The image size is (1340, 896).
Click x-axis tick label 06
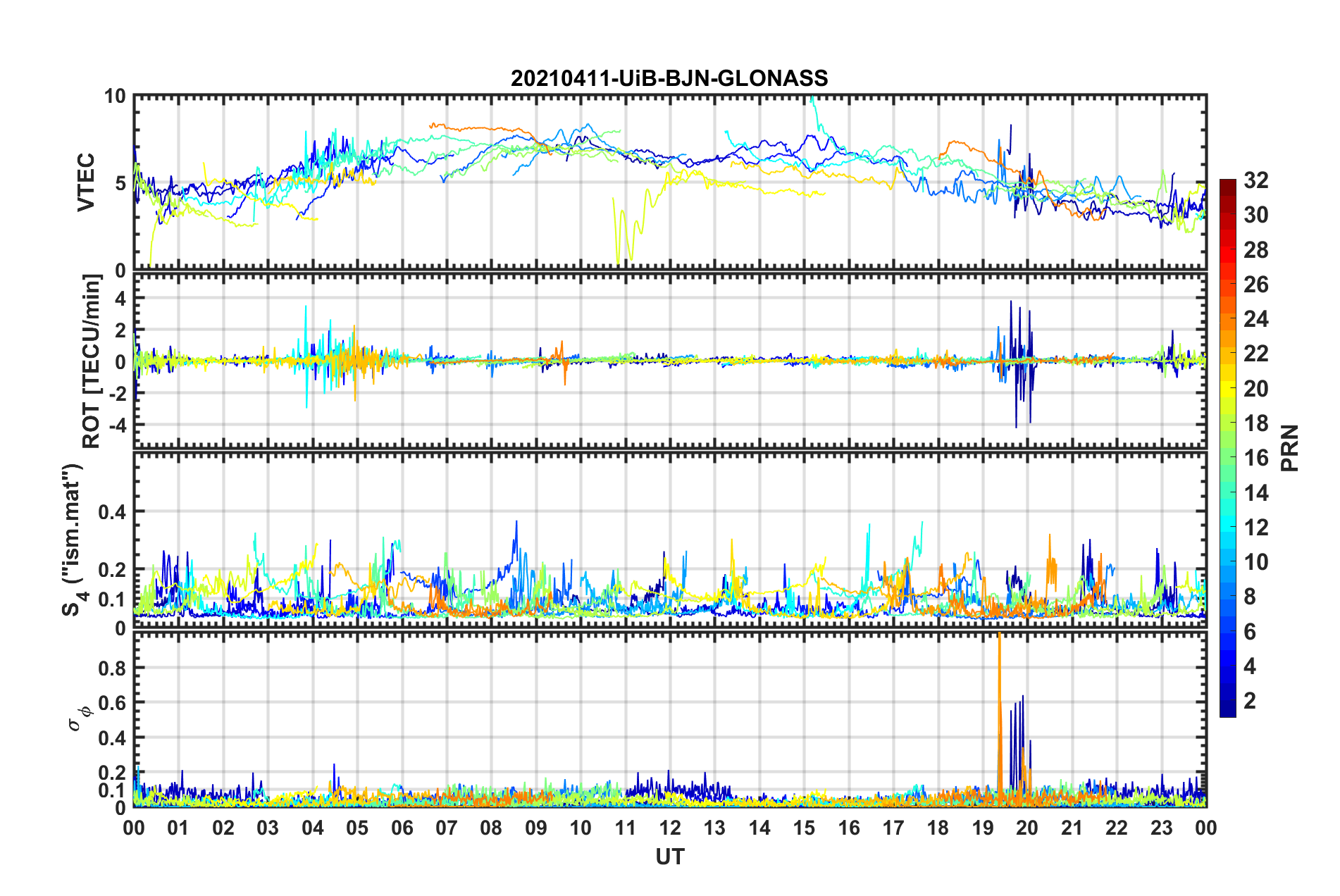(x=402, y=828)
